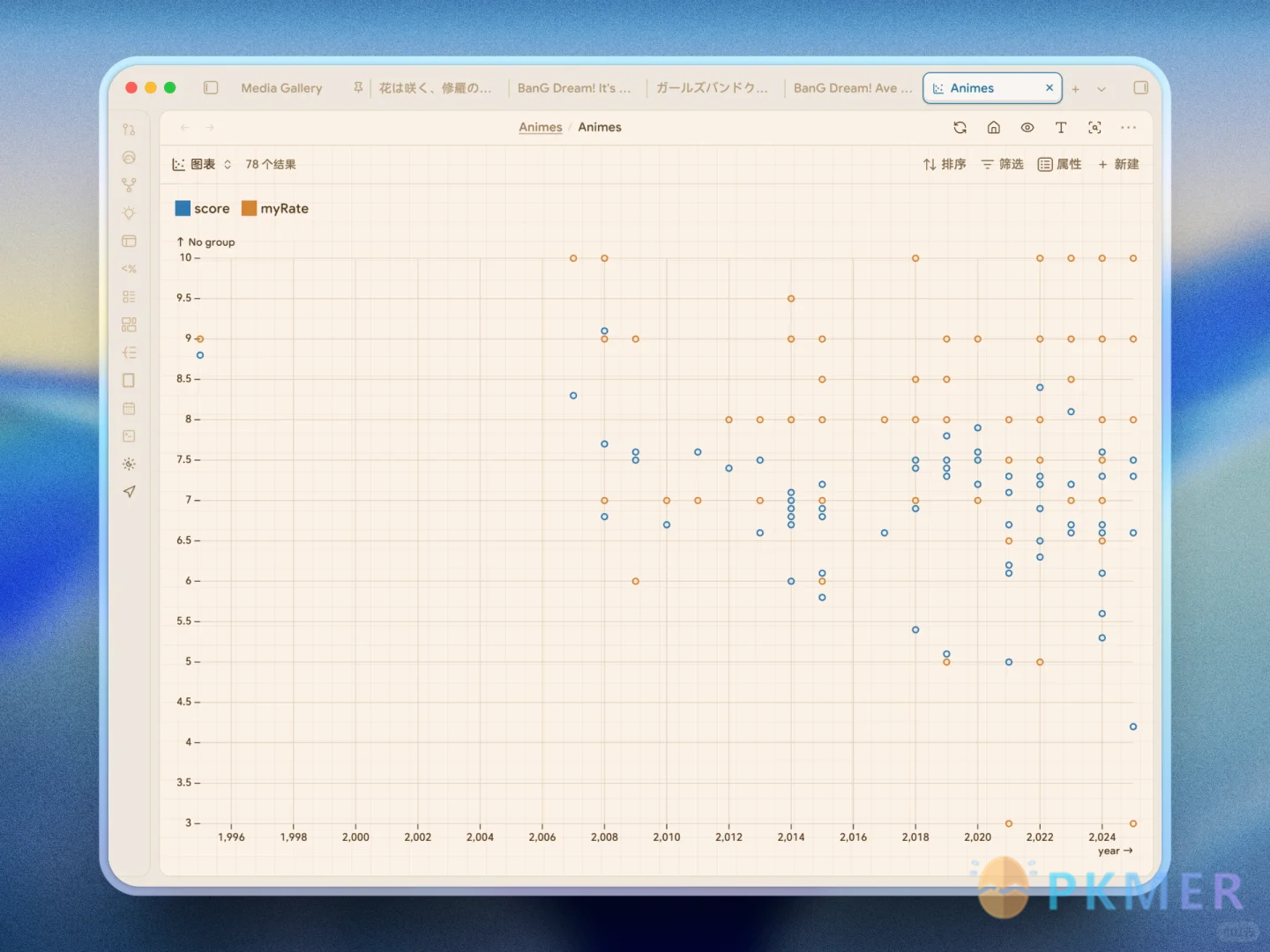Click the 新建 new button
The width and height of the screenshot is (1270, 952).
click(x=1118, y=165)
